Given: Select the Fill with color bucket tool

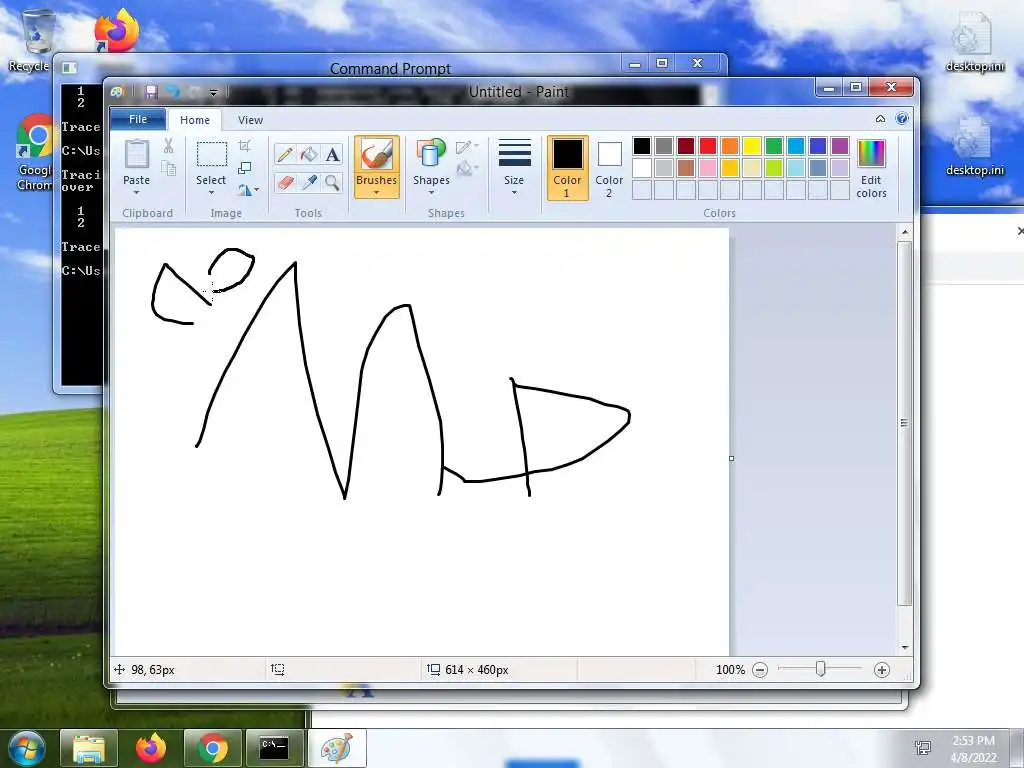Looking at the screenshot, I should click(x=308, y=155).
